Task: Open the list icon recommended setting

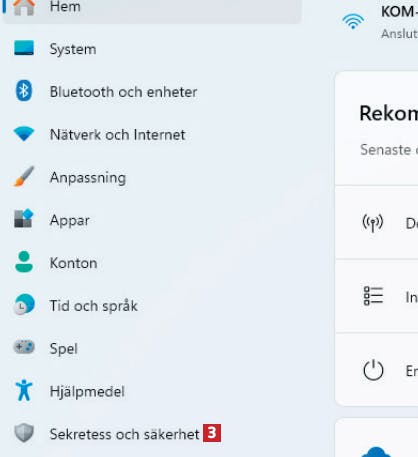Action: 373,296
